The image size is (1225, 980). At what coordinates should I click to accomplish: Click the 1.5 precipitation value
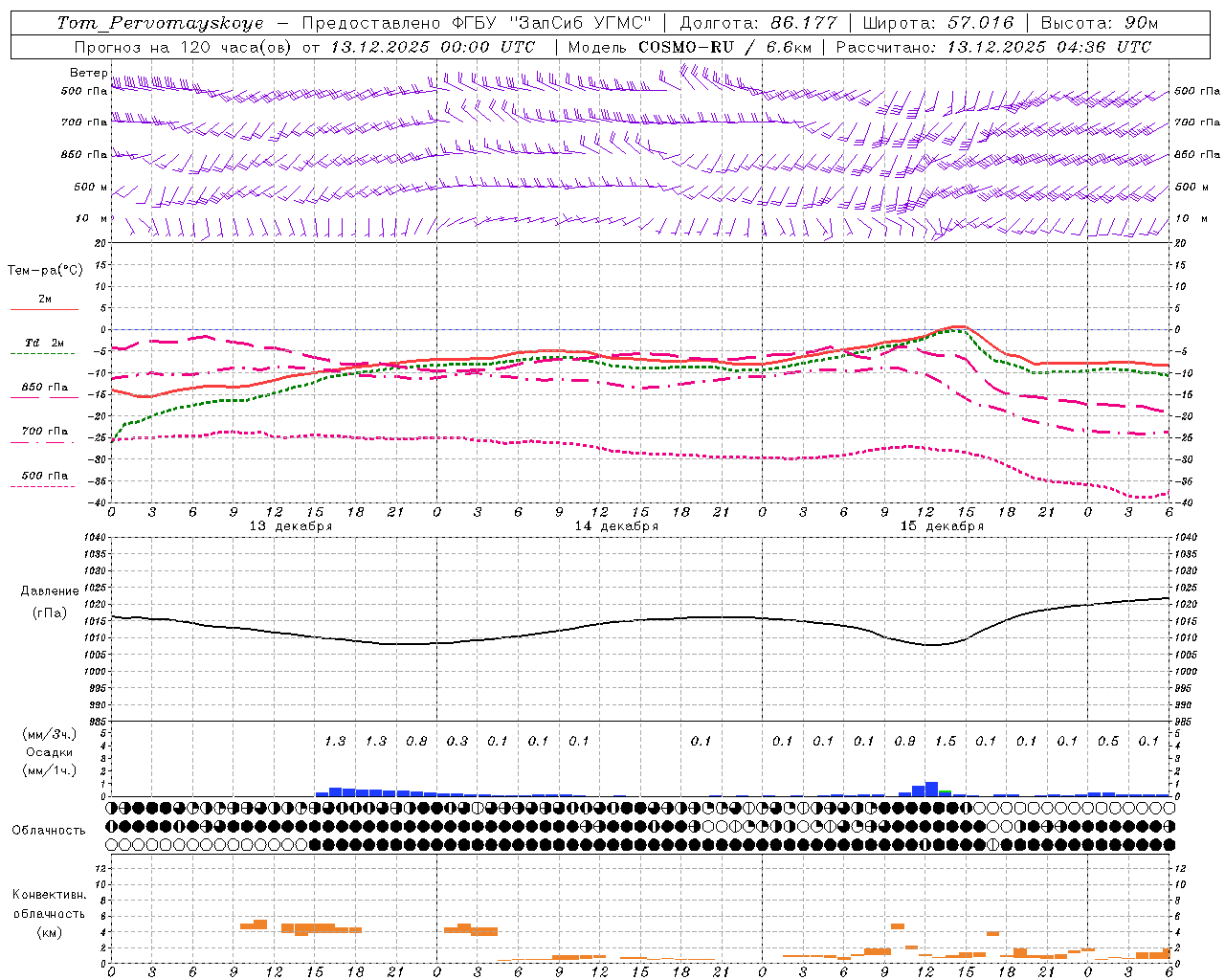[946, 741]
